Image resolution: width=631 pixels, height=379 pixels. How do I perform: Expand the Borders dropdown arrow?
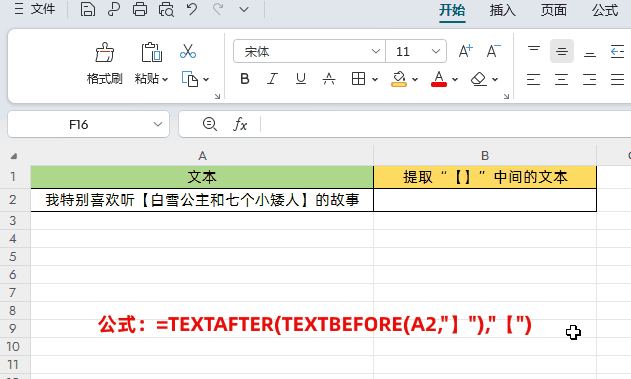coord(375,80)
